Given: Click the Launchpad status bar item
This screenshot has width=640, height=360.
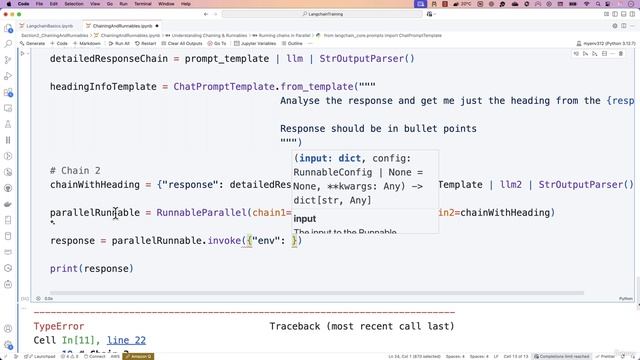Looking at the screenshot, I should (40, 356).
